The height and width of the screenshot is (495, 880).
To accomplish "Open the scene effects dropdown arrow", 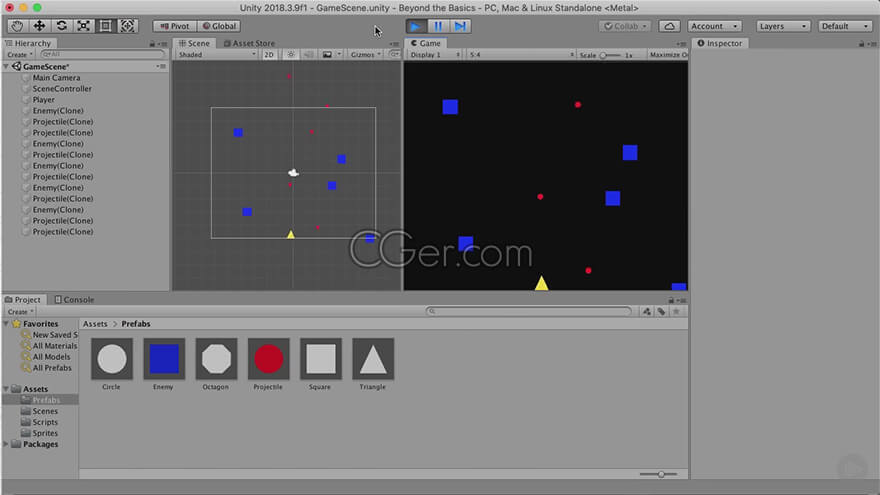I will tap(339, 54).
